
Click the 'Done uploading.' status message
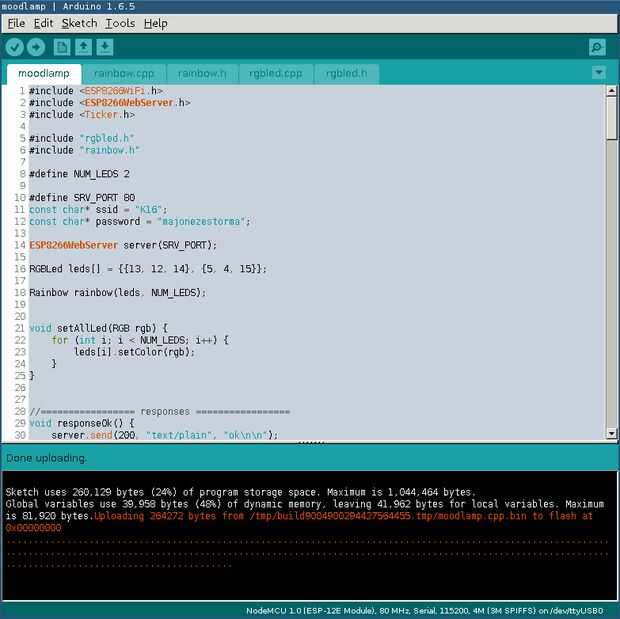(46, 458)
